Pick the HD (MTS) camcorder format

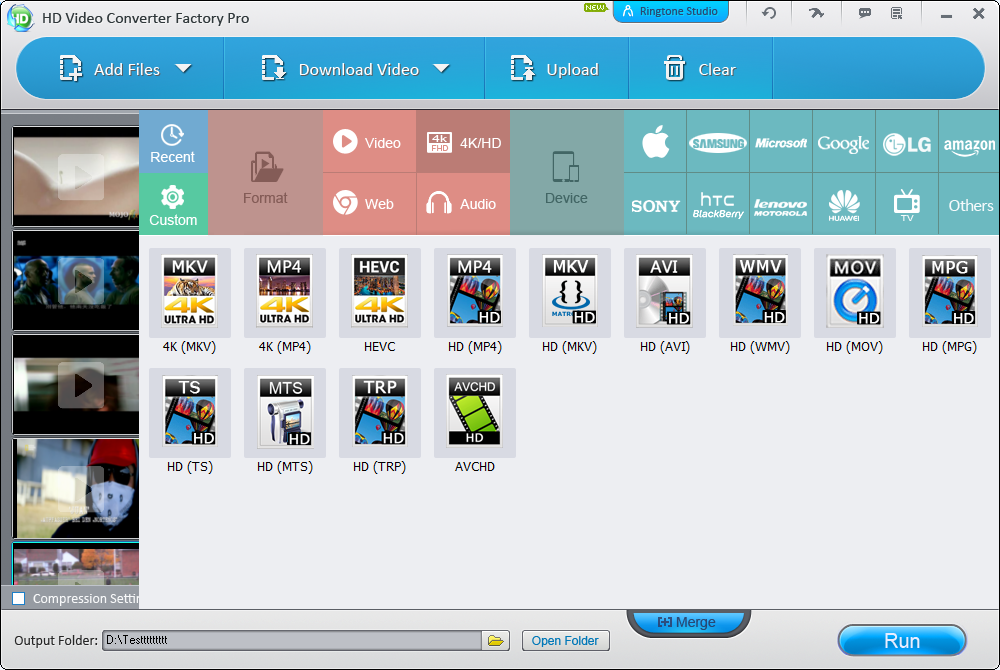pos(284,412)
